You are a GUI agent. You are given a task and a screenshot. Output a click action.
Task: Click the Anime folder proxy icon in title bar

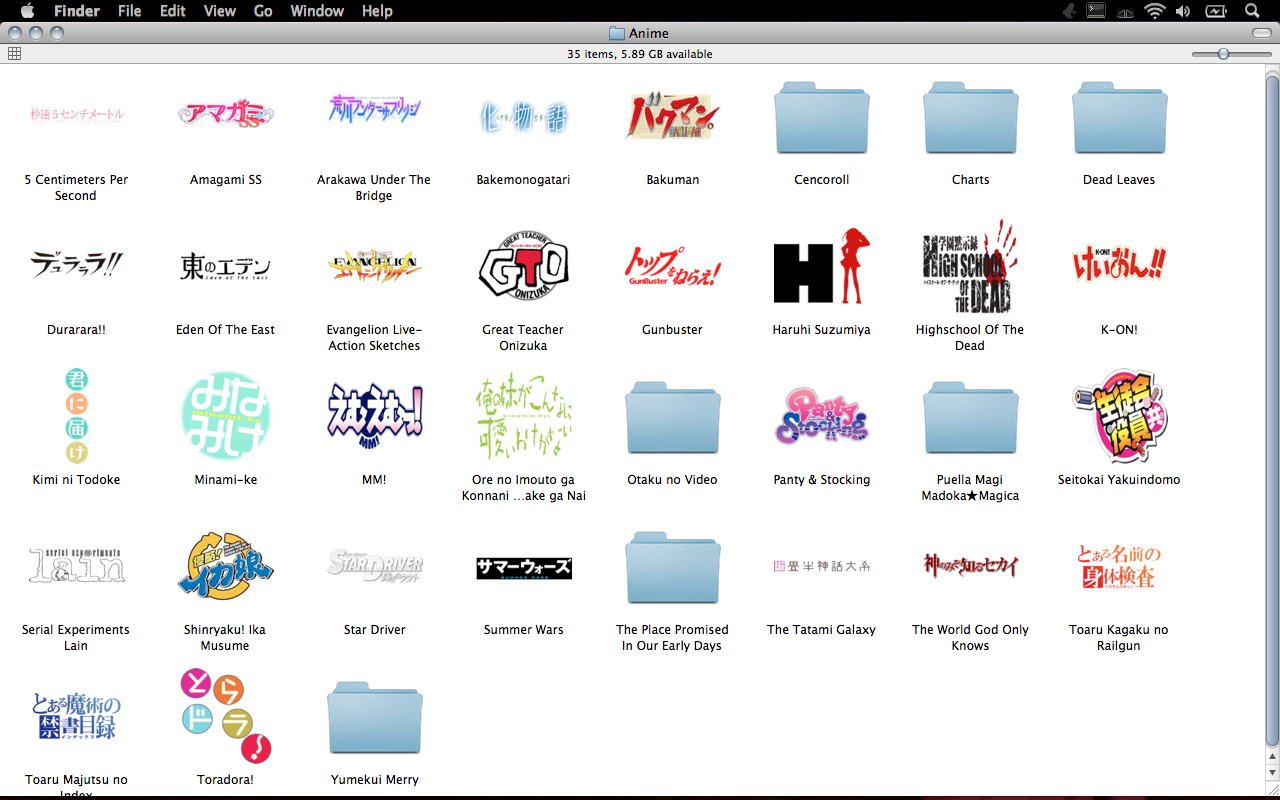pos(617,33)
